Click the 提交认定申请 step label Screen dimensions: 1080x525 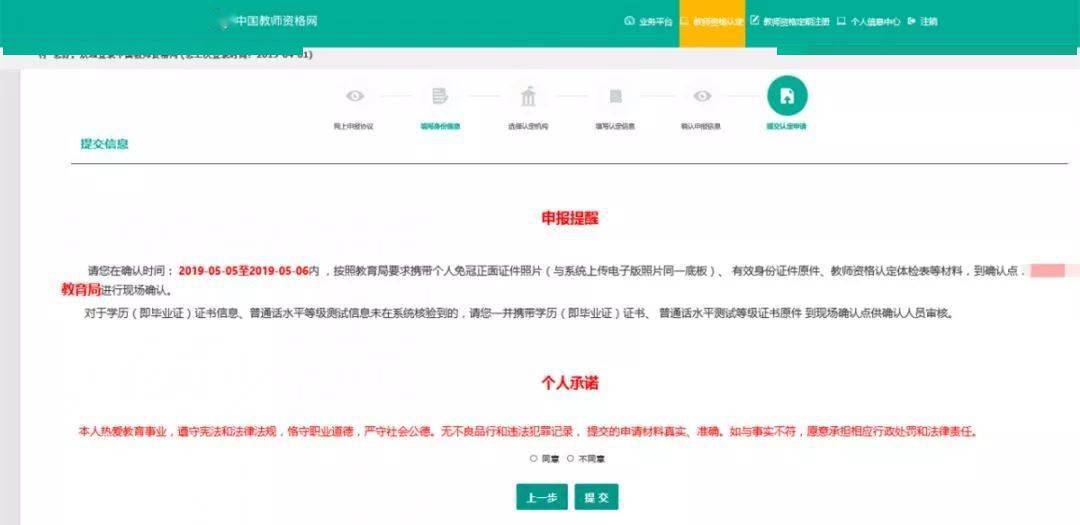point(787,127)
